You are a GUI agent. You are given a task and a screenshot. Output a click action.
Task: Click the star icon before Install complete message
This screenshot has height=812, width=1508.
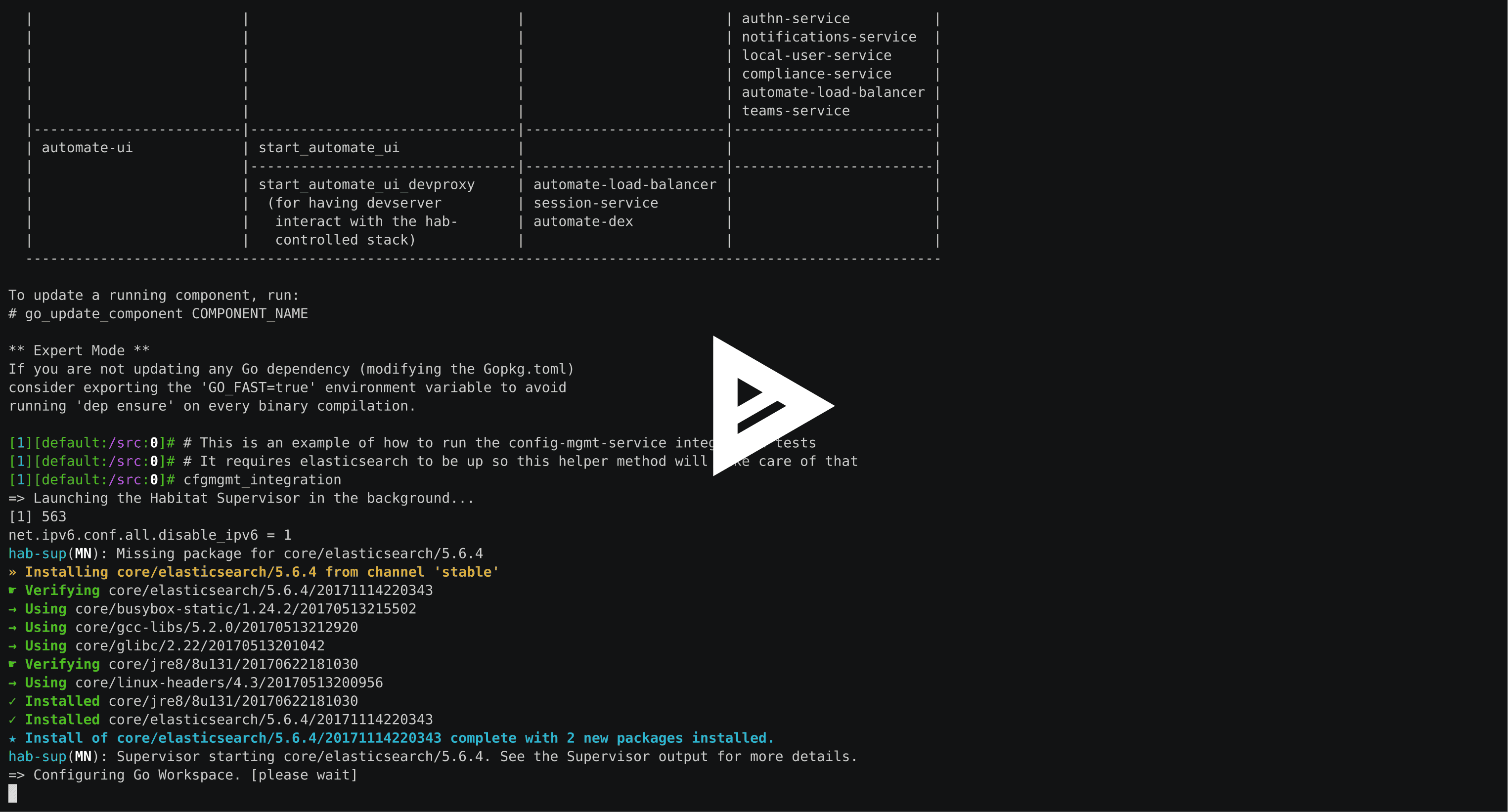13,738
